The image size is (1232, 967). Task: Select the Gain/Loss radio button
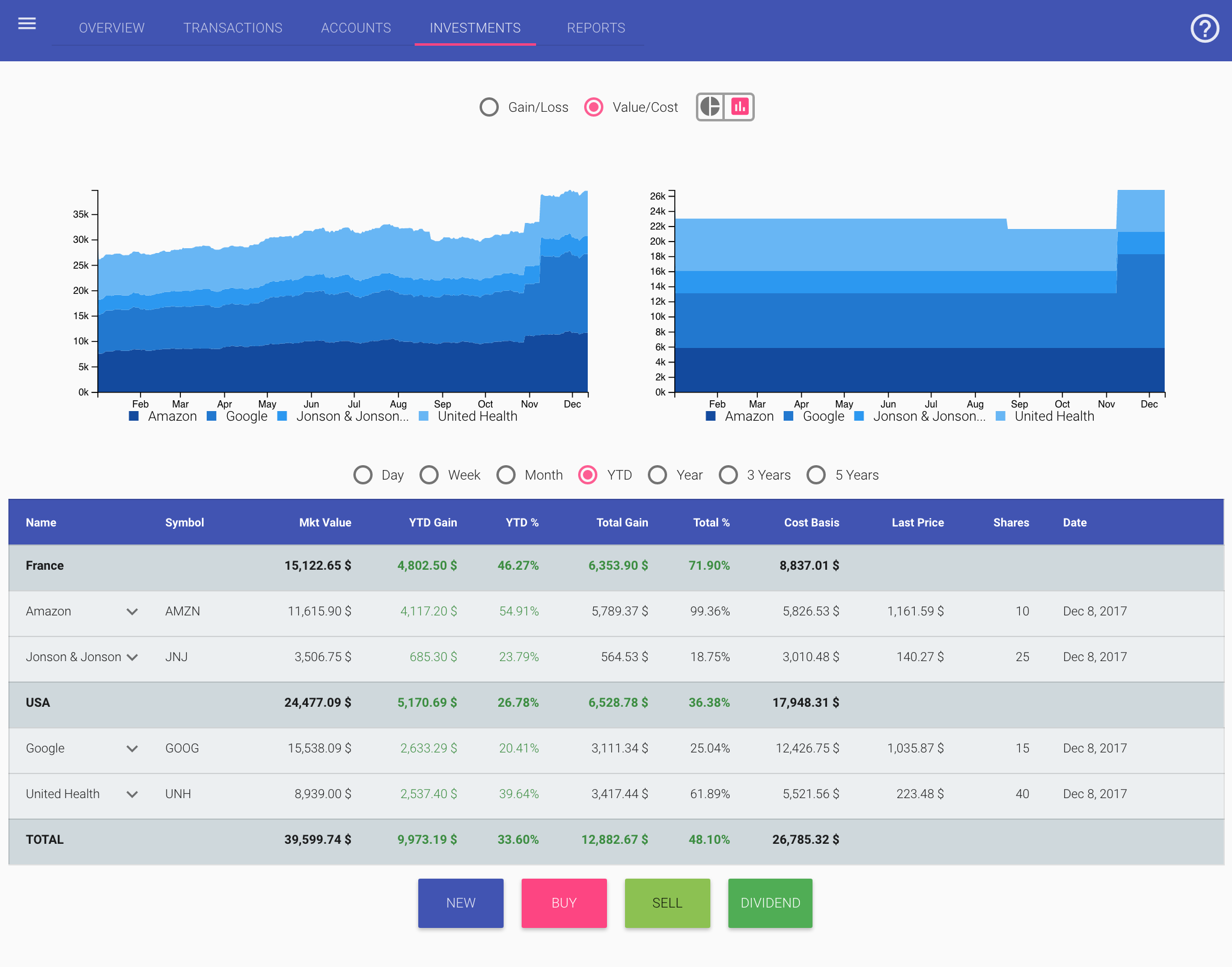(489, 107)
